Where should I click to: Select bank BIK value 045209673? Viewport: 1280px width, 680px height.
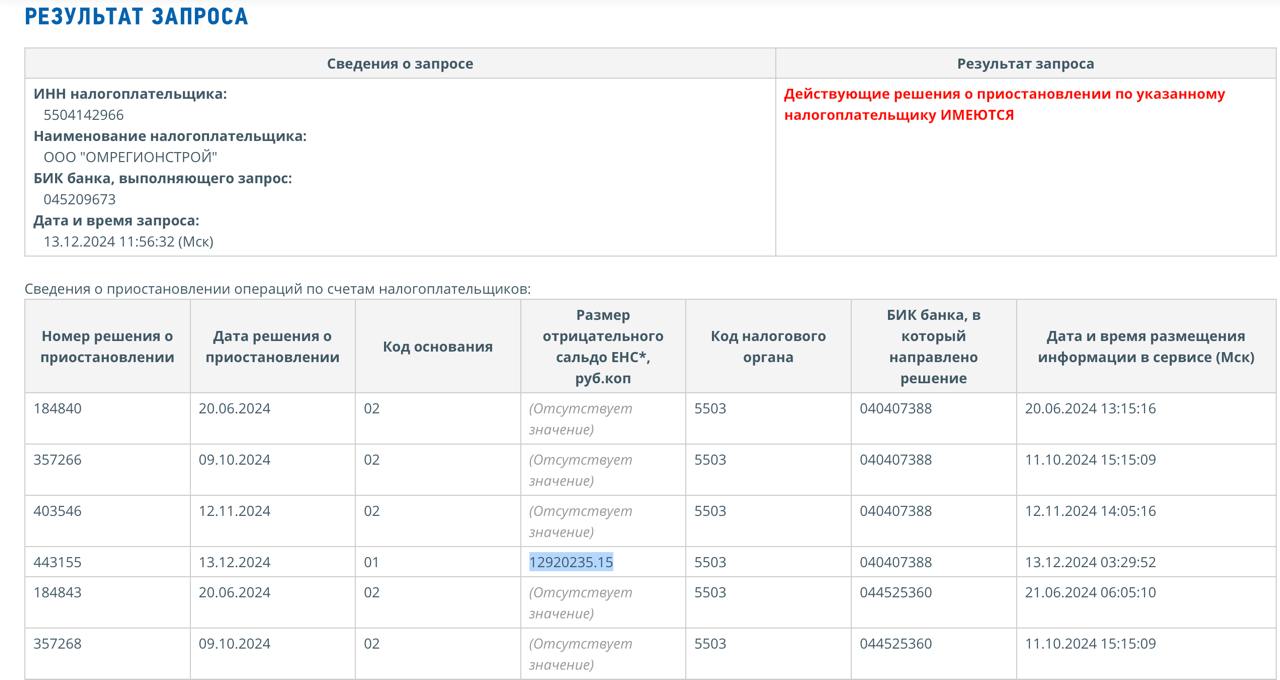80,199
